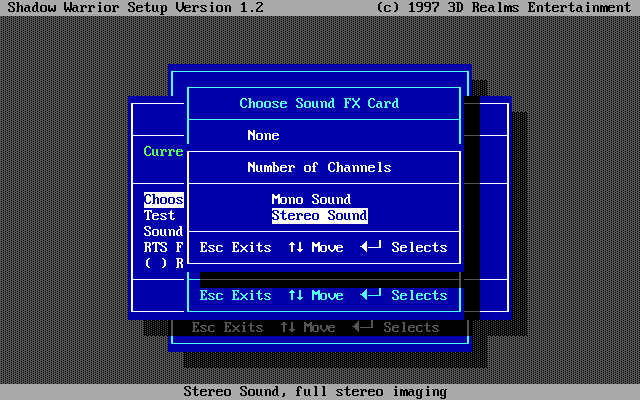Click Enter arrow icon in Channels dialog
The height and width of the screenshot is (400, 640).
point(371,246)
